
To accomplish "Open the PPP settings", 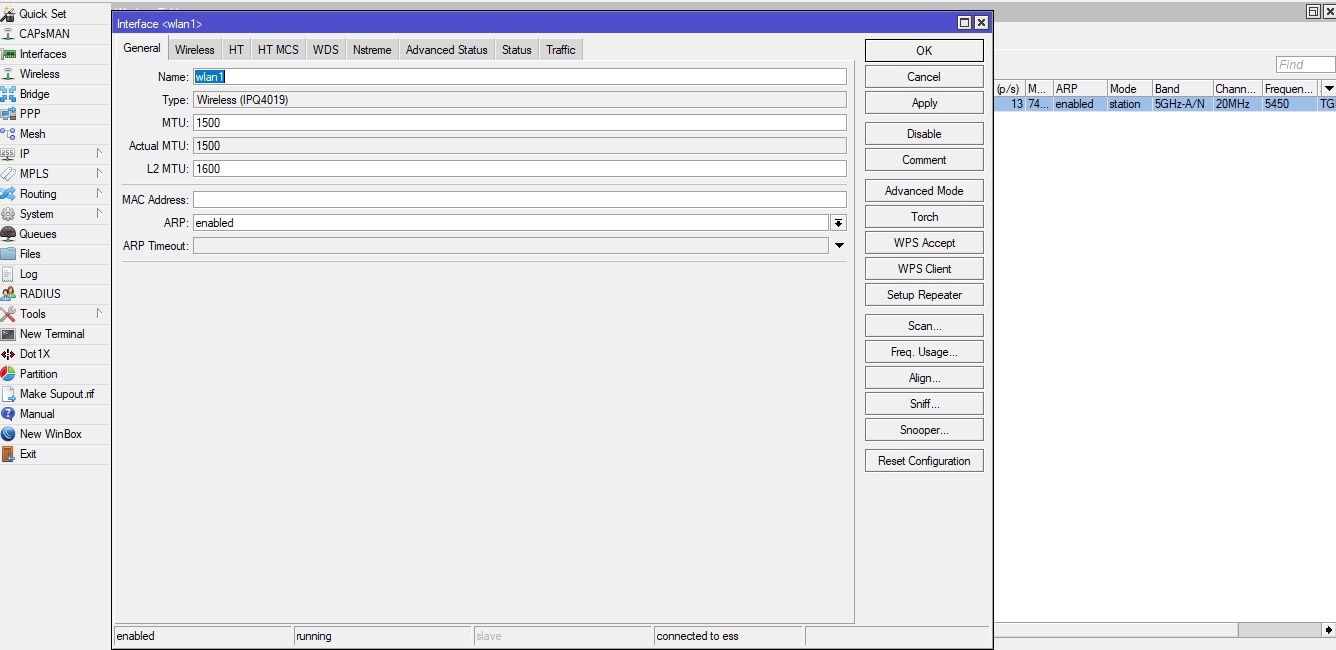I will point(33,113).
